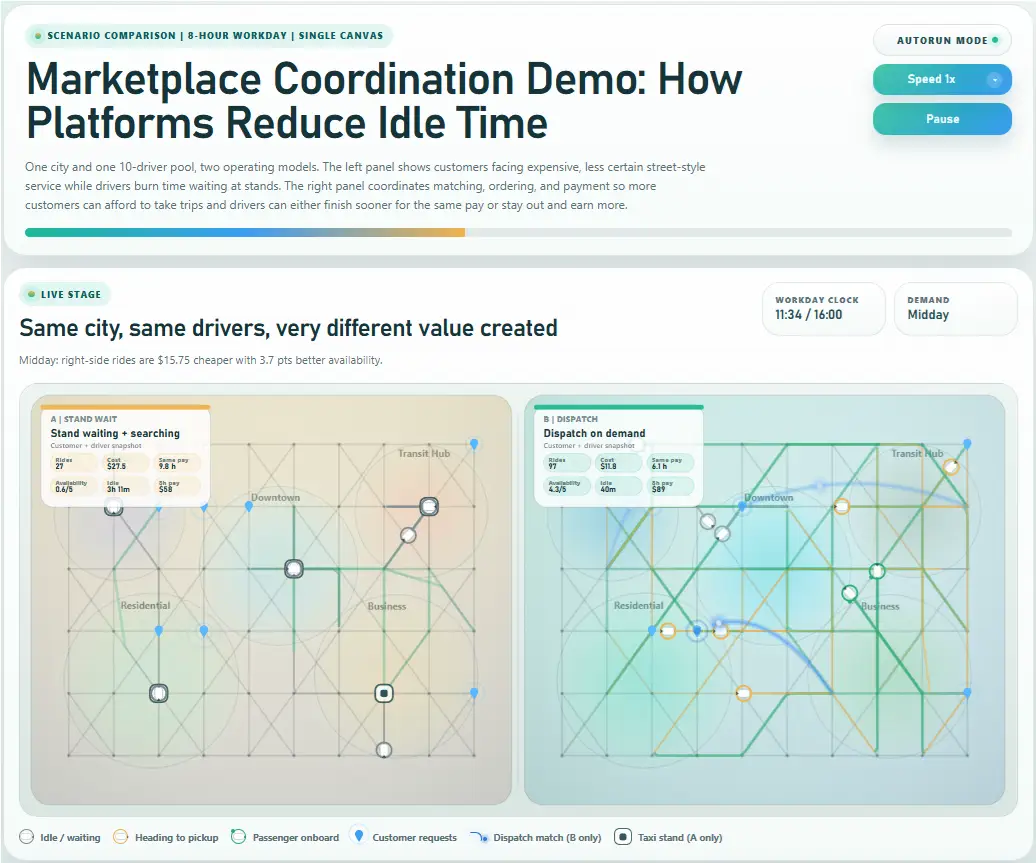
Task: Open the Demand selector showing Midday
Action: (956, 308)
